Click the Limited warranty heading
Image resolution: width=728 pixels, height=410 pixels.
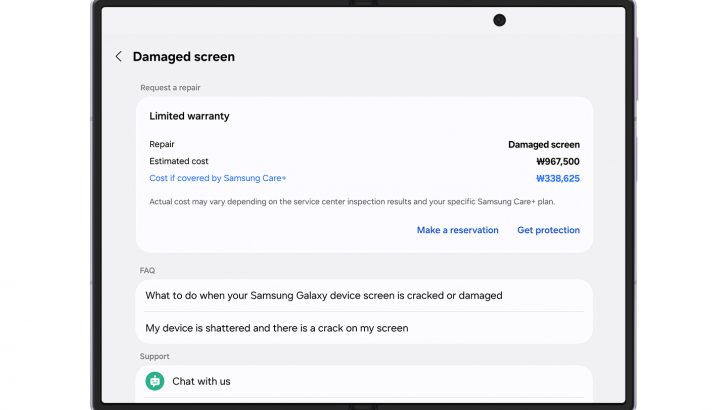[x=189, y=116]
